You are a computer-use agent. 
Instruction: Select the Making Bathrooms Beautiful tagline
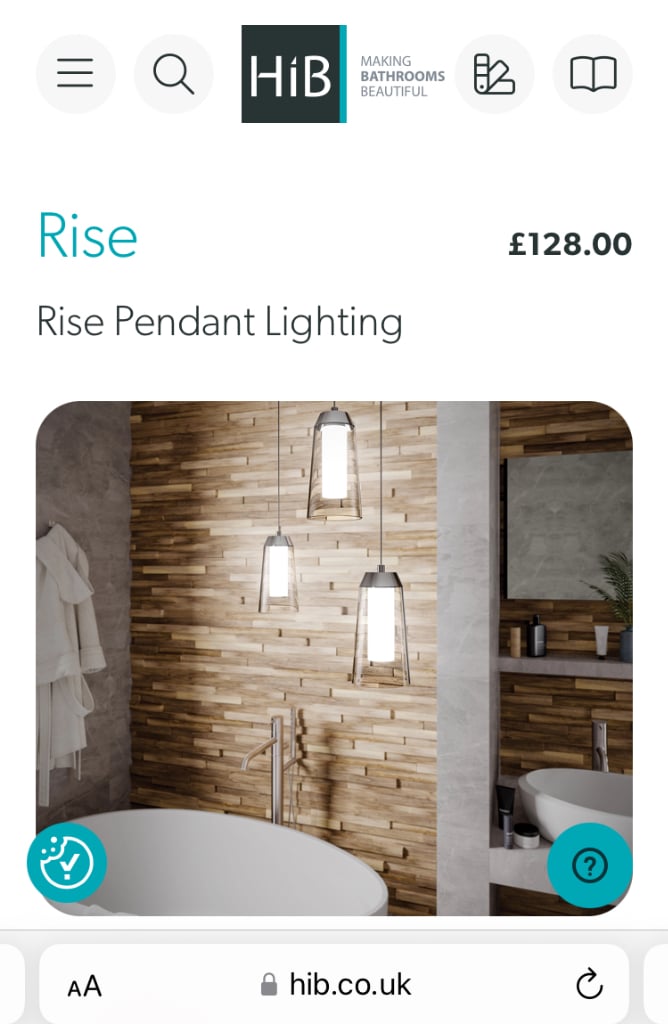click(402, 76)
